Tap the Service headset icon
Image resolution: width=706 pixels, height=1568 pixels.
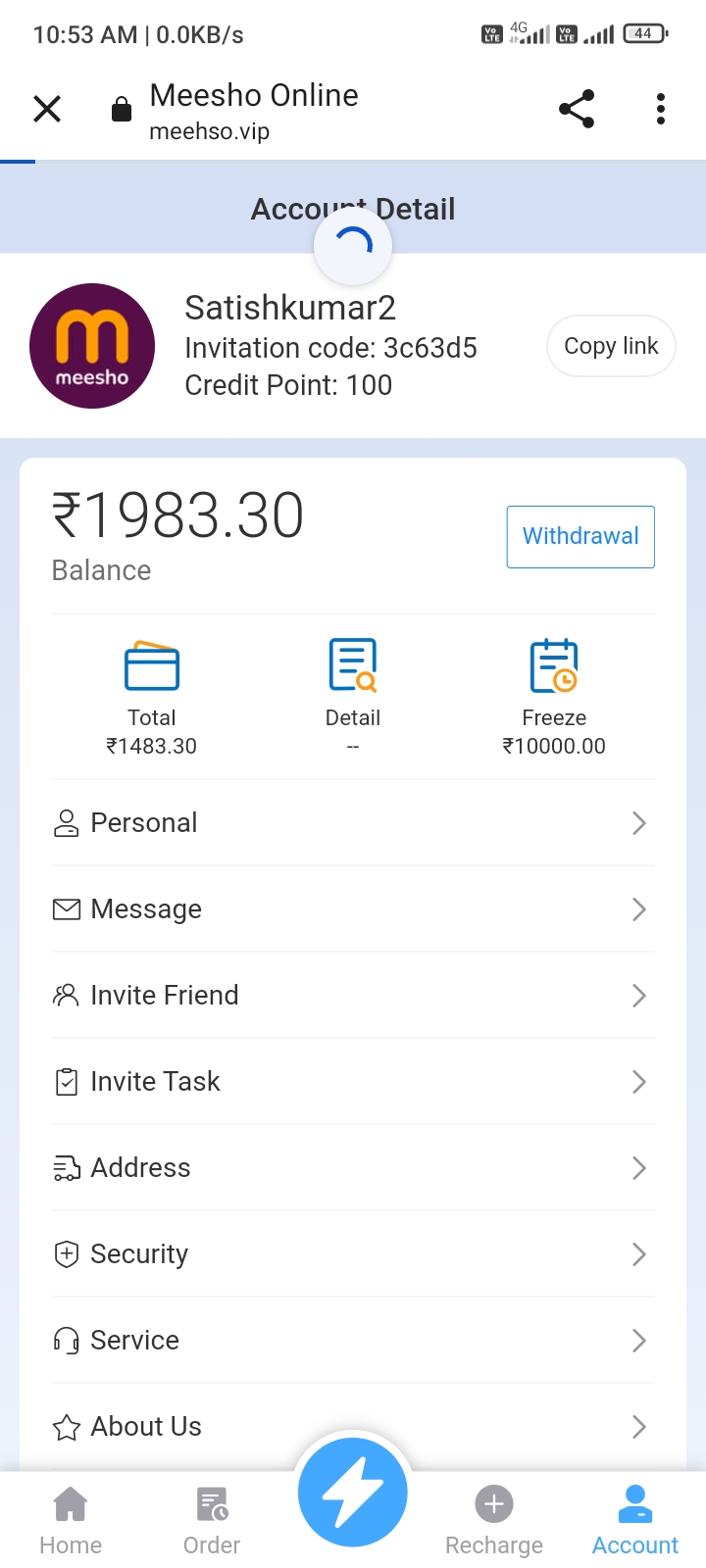pyautogui.click(x=66, y=1341)
